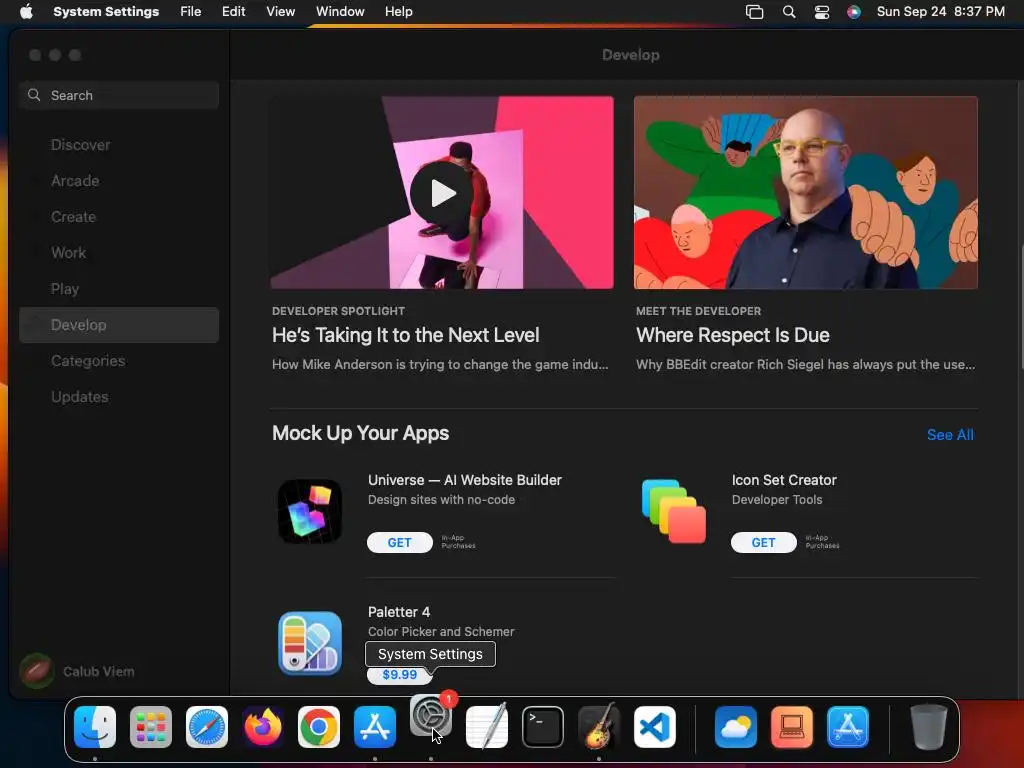Activate Siri from the menu bar
This screenshot has width=1024, height=768.
tap(854, 12)
